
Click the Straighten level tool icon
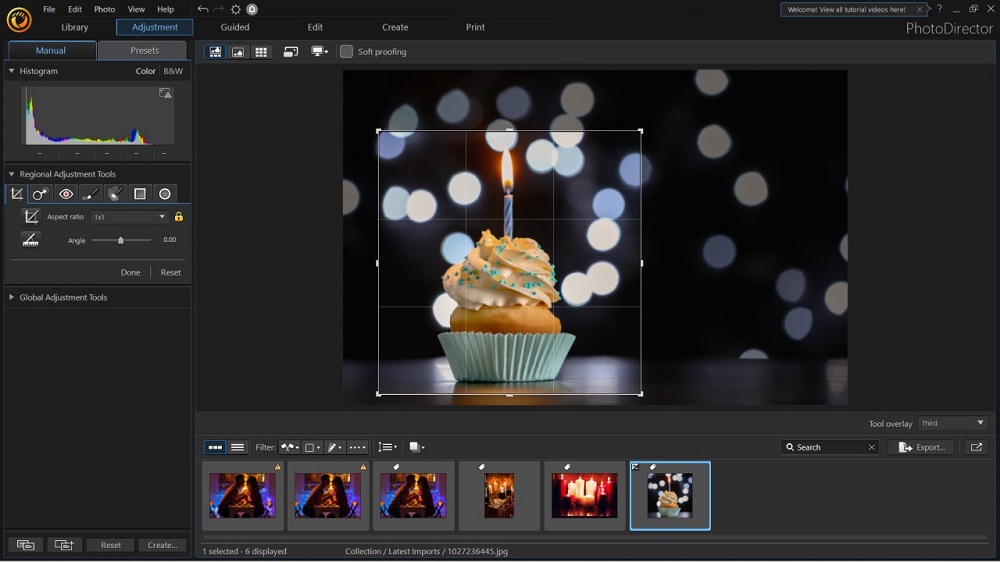tap(31, 240)
